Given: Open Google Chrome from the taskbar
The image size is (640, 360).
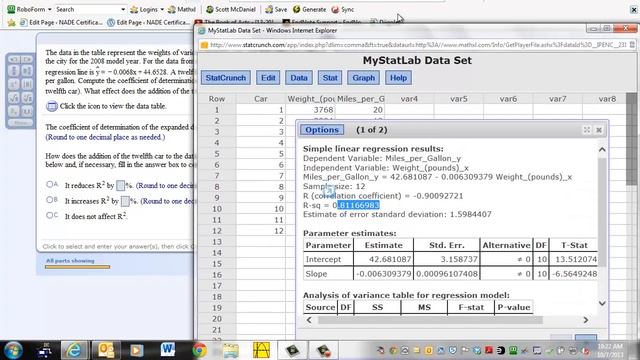Looking at the screenshot, I should [x=199, y=350].
